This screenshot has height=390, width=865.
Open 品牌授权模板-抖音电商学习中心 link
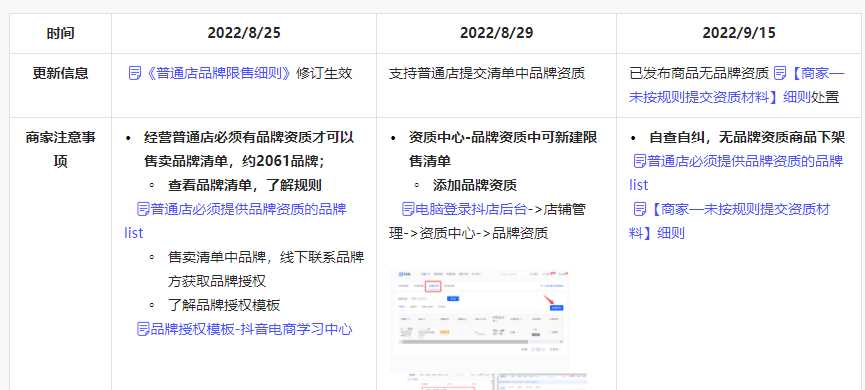click(244, 329)
